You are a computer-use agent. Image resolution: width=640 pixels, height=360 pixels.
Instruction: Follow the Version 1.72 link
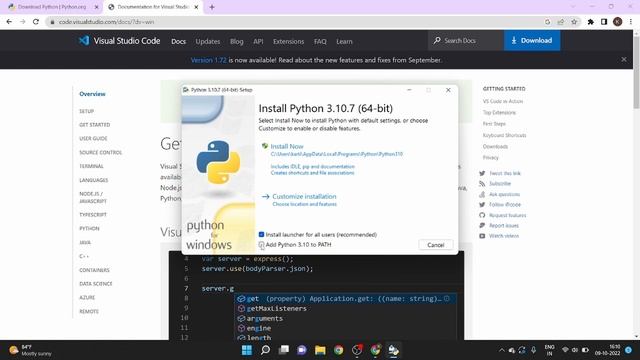pyautogui.click(x=209, y=60)
